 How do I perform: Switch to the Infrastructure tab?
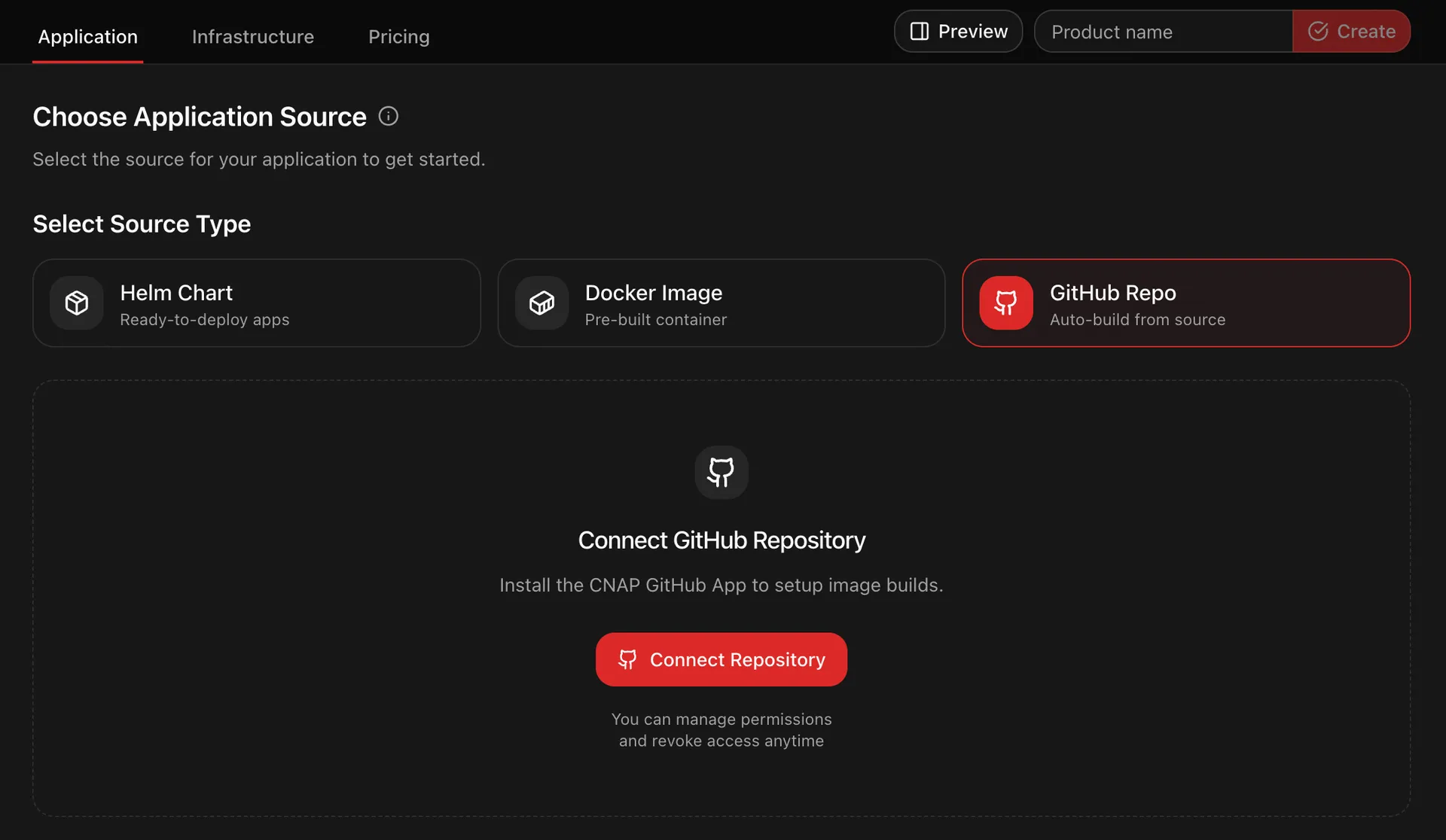tap(252, 36)
